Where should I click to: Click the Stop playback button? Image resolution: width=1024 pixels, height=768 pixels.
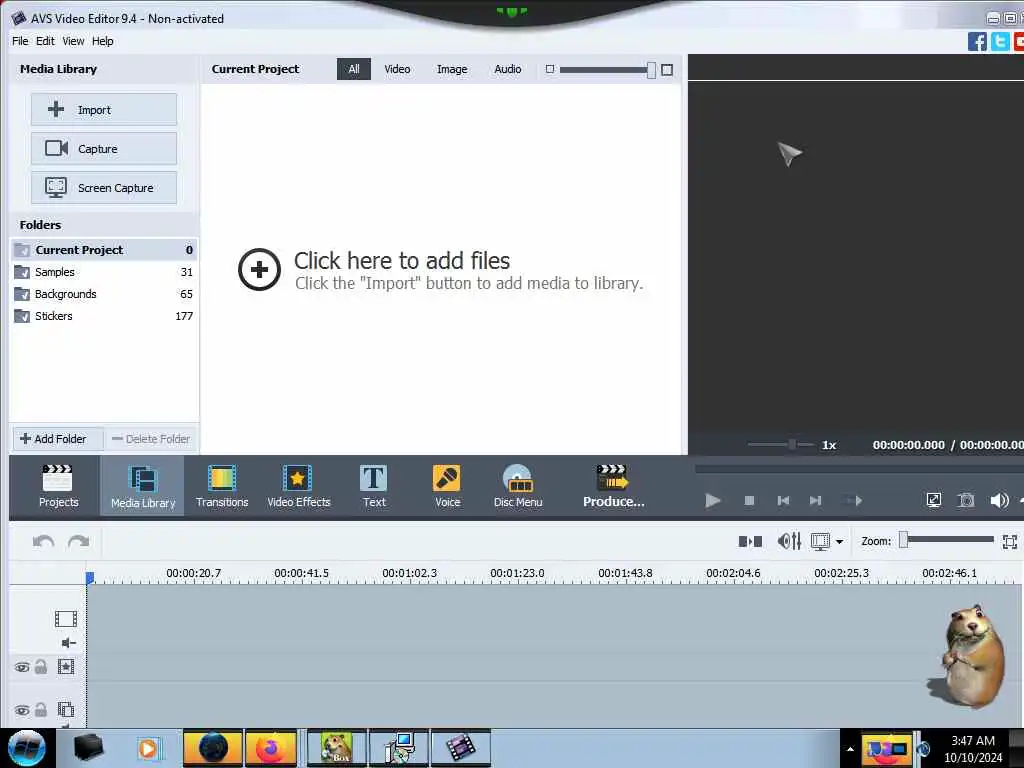pos(749,500)
